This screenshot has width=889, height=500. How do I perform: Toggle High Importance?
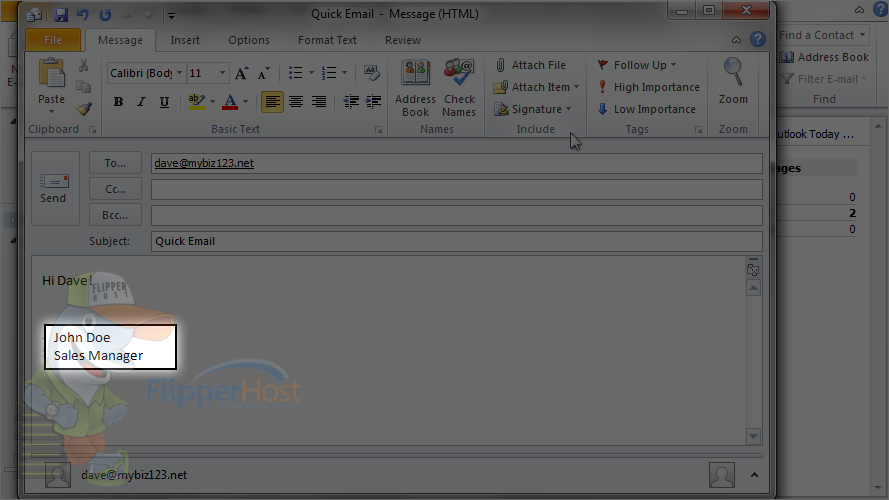[x=649, y=87]
